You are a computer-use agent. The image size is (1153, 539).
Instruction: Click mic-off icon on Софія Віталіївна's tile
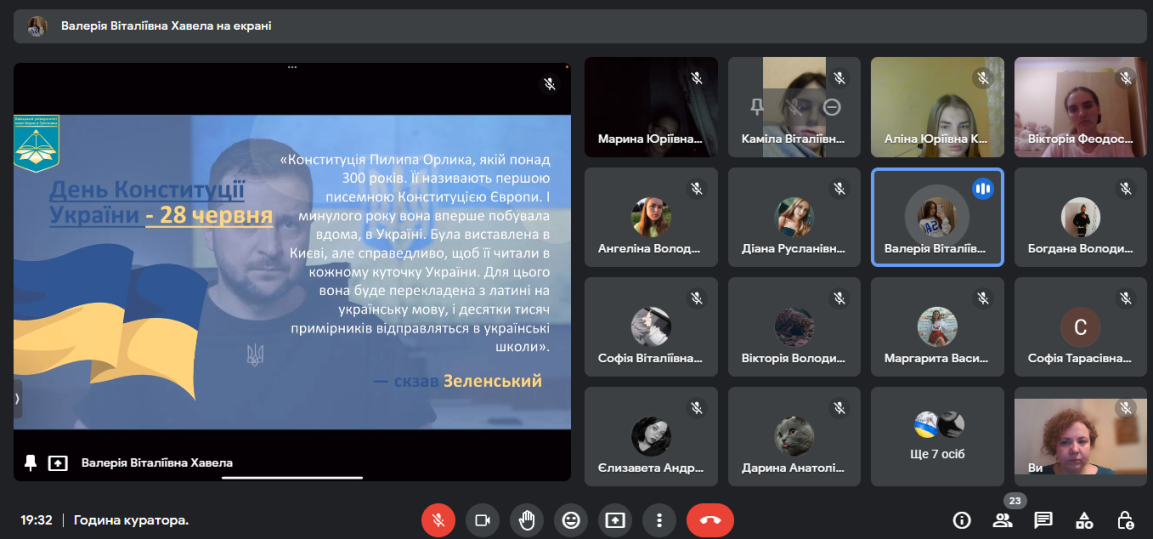696,299
